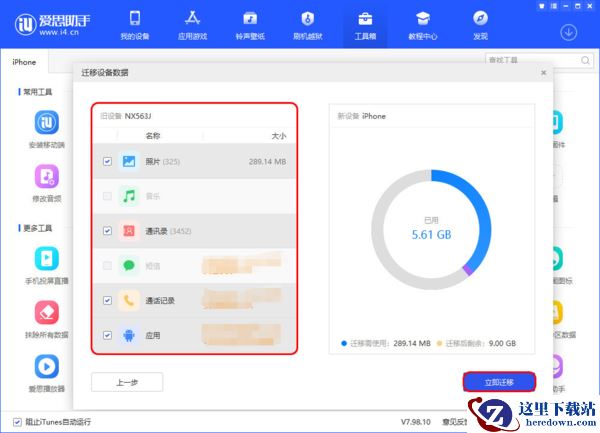This screenshot has width=600, height=433.
Task: Click the red Contacts icon
Action: coord(129,231)
